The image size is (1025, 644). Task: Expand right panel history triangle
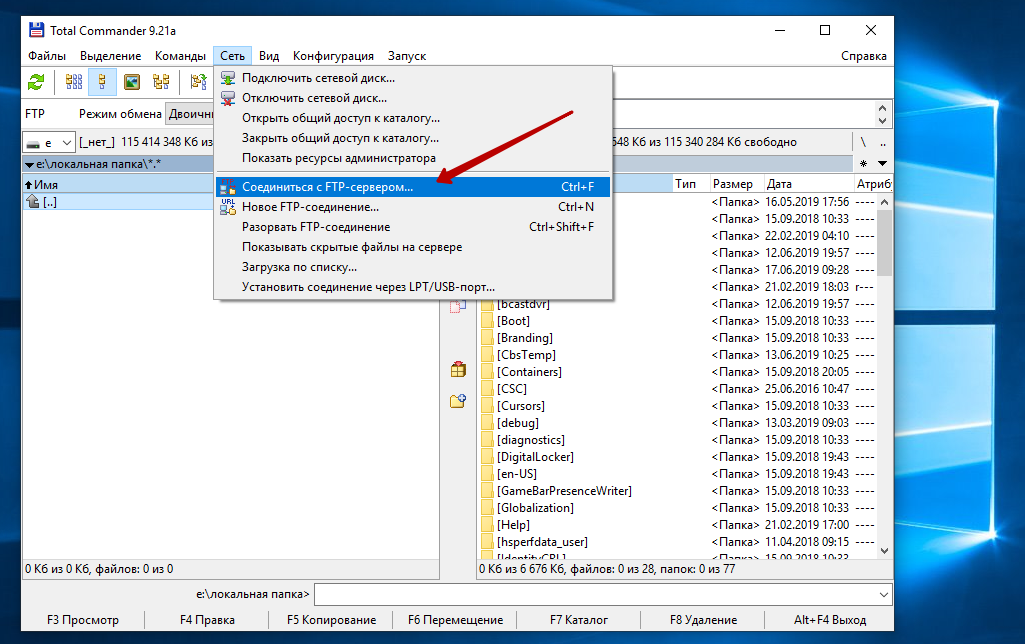click(882, 163)
